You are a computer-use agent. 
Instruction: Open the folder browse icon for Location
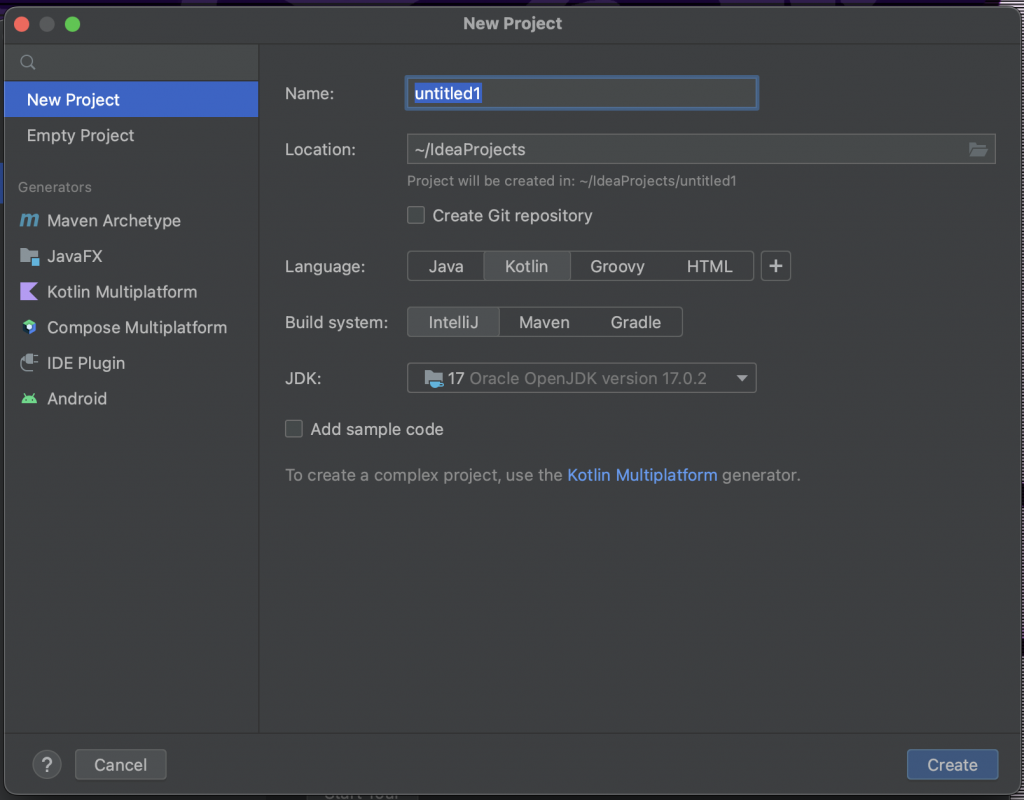pos(978,150)
